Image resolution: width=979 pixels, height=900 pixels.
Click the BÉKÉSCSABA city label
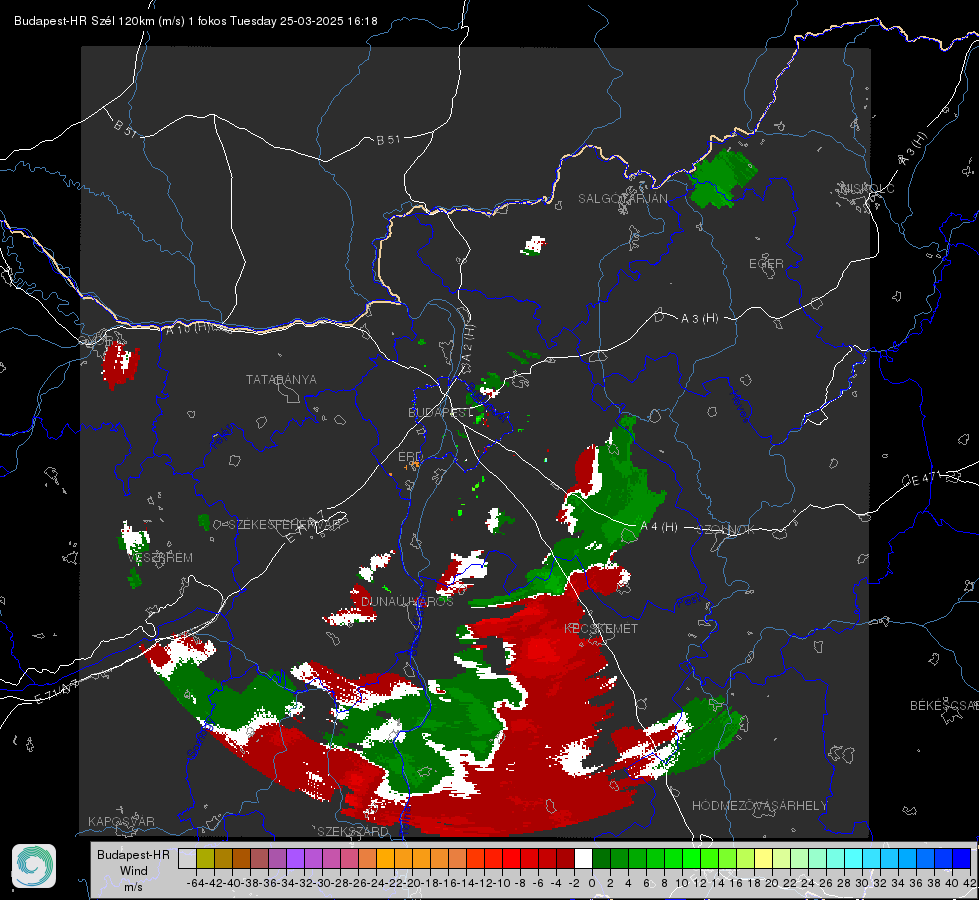[x=944, y=705]
